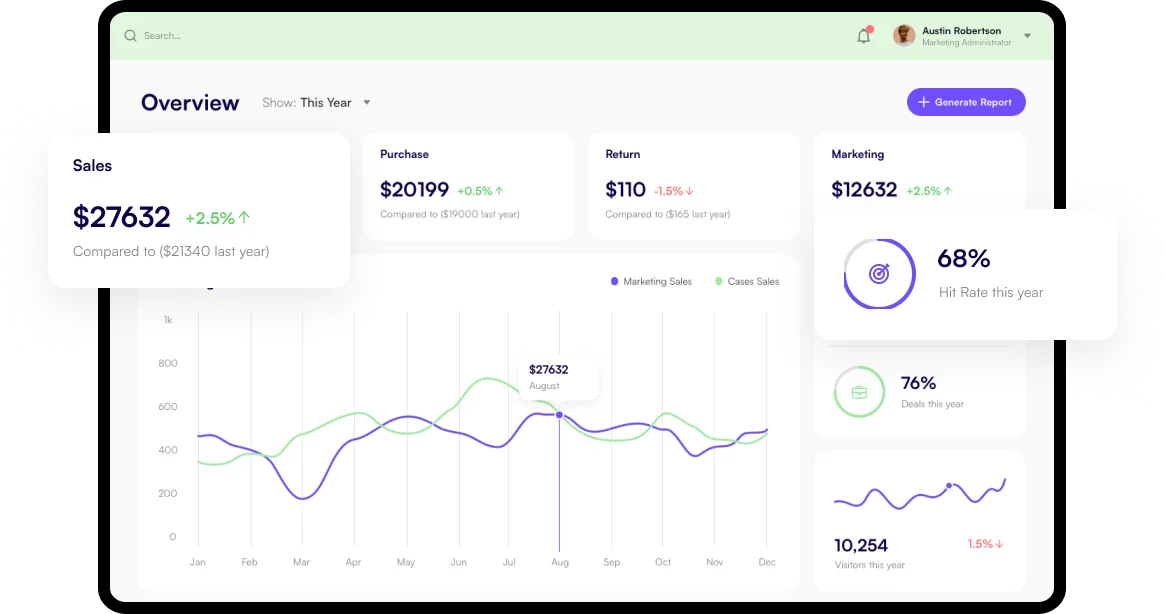Click the Generate Report button

click(x=966, y=102)
